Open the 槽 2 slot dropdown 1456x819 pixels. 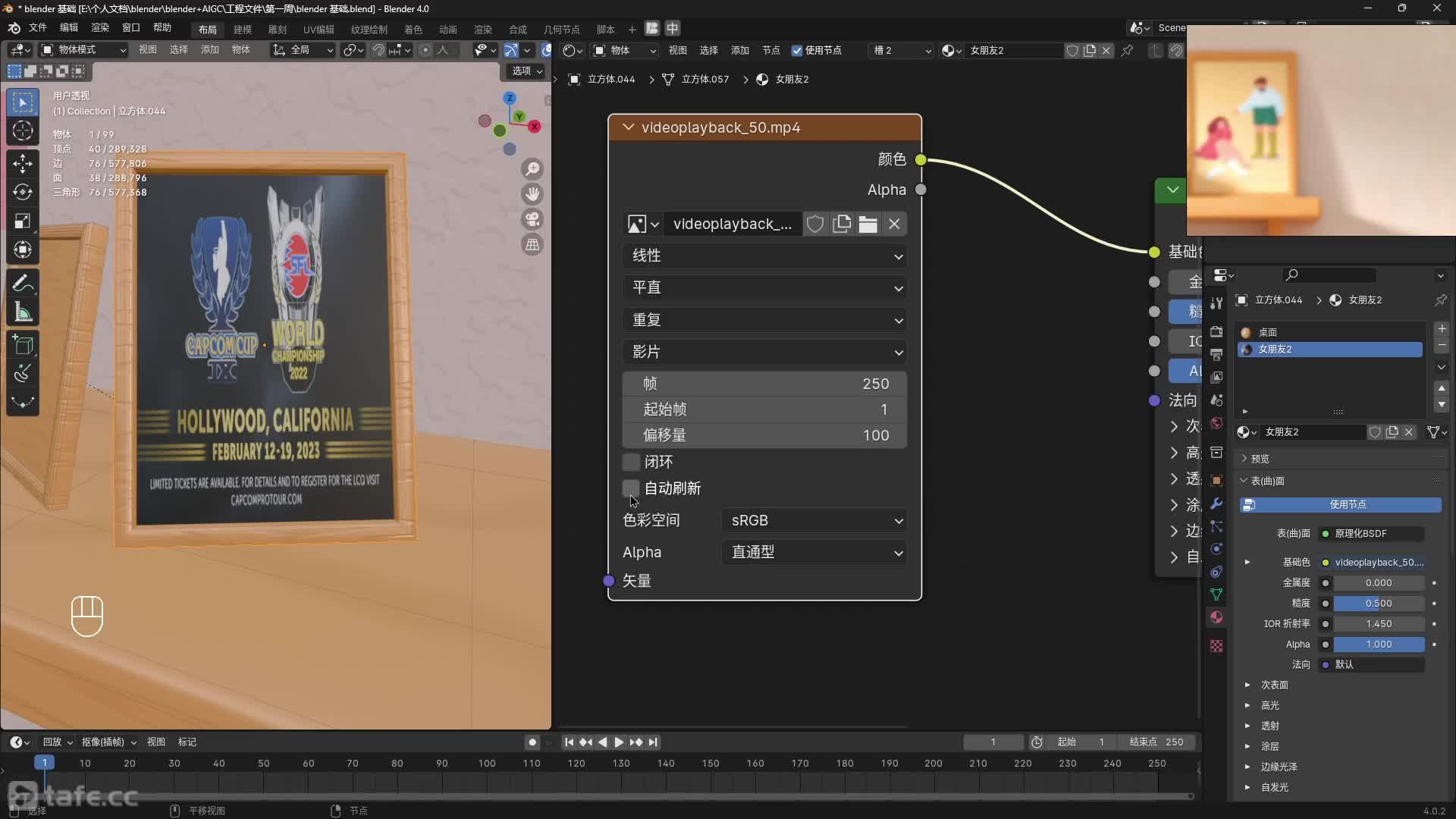coord(901,50)
